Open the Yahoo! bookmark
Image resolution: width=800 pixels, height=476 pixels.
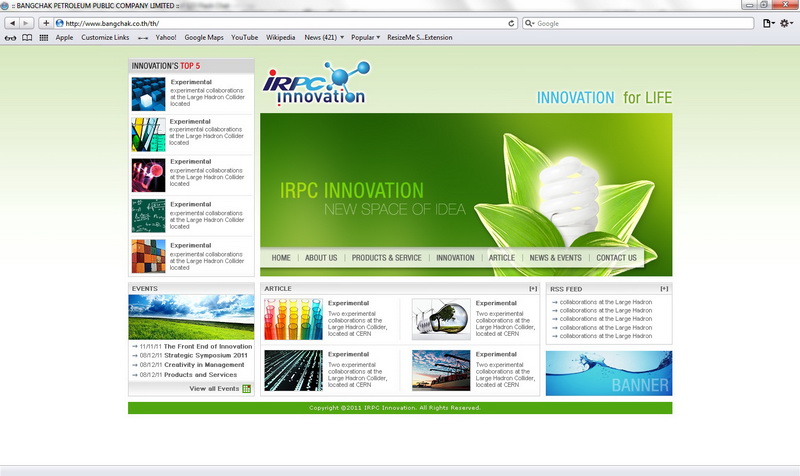click(x=166, y=37)
